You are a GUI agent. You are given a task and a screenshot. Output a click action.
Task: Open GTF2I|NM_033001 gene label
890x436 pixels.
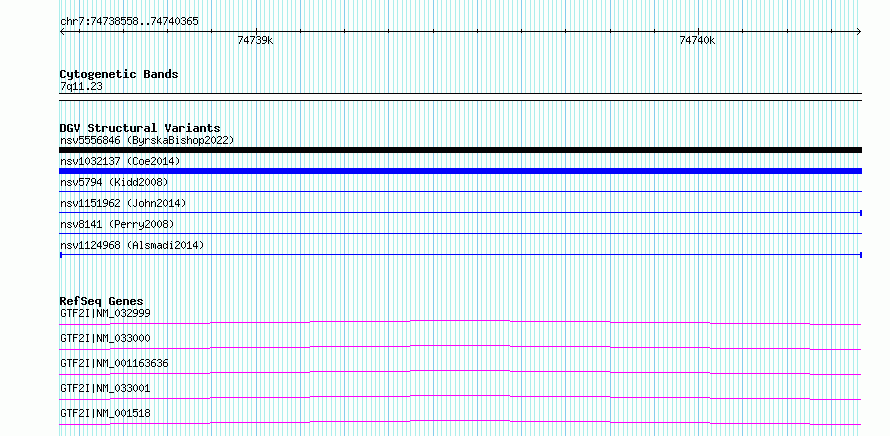click(x=105, y=388)
